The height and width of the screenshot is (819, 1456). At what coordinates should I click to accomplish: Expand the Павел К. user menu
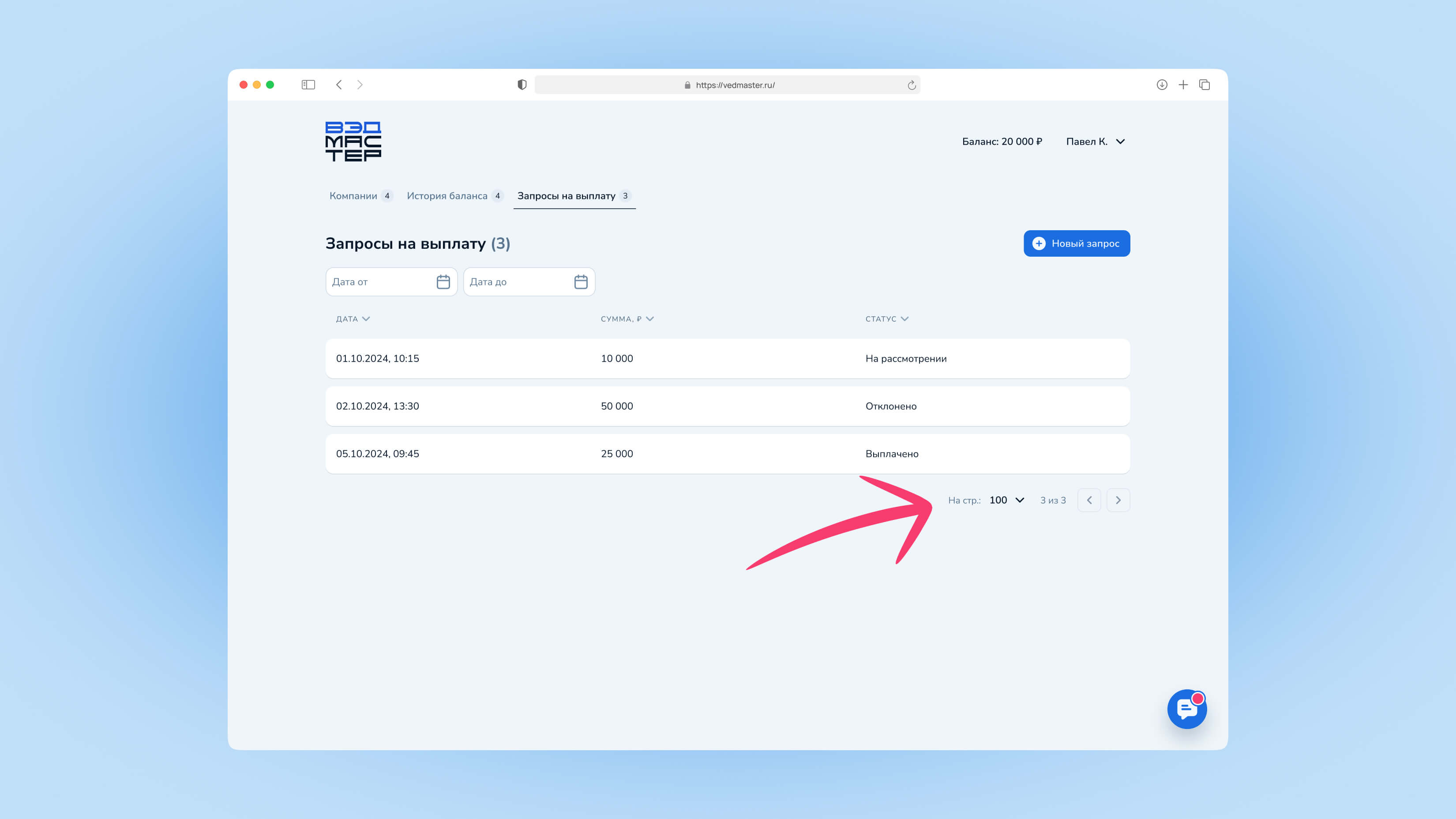[1096, 142]
